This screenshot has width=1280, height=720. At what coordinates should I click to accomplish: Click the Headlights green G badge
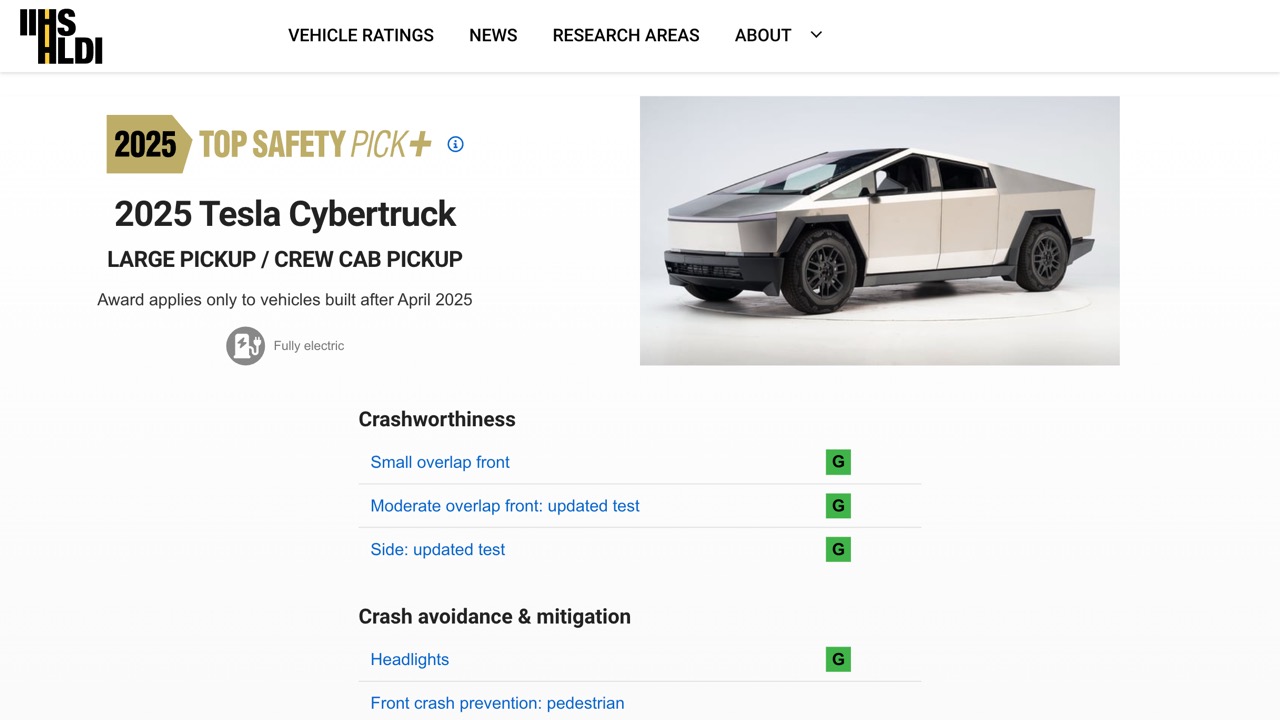[838, 659]
